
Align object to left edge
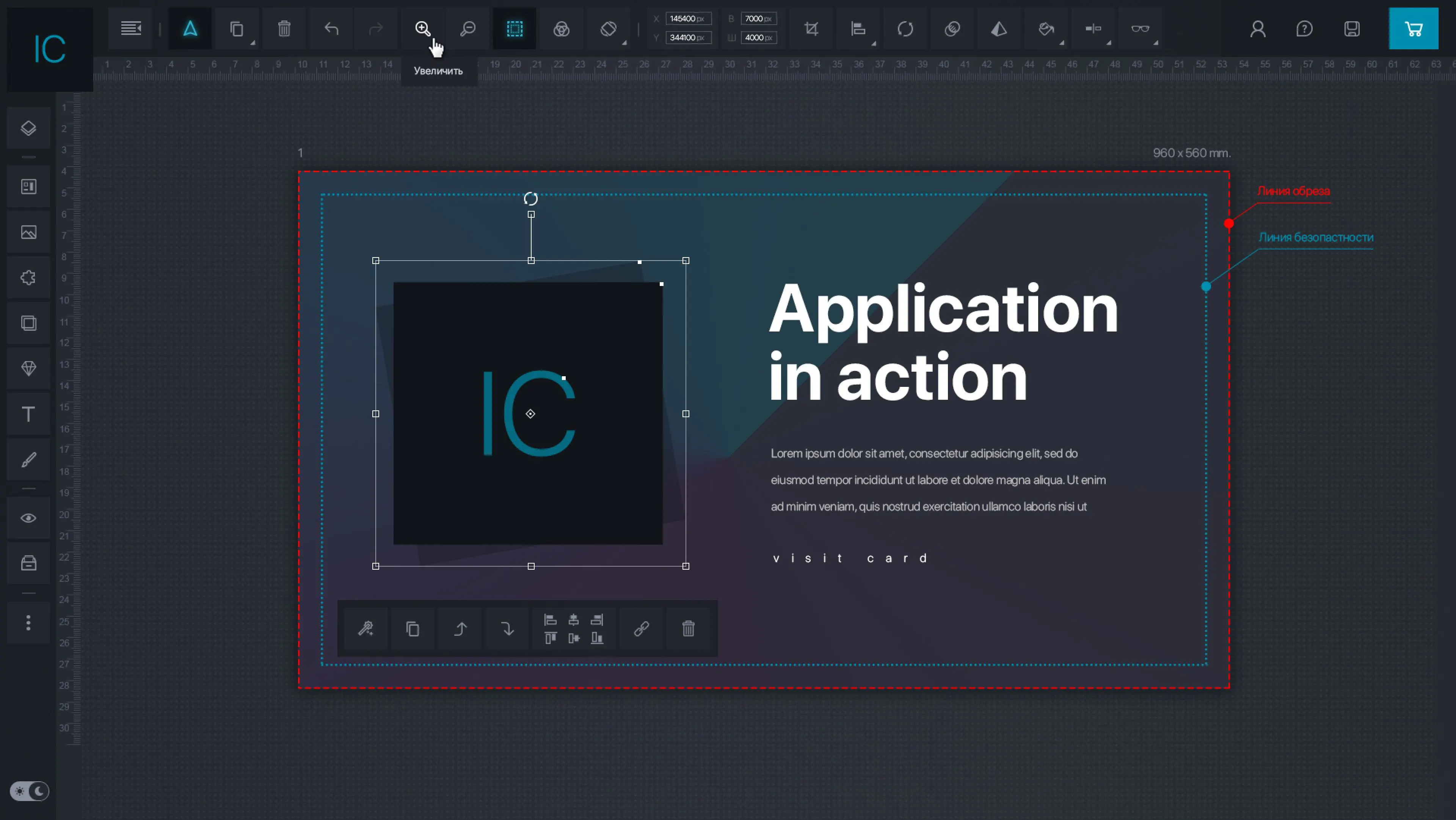[551, 620]
